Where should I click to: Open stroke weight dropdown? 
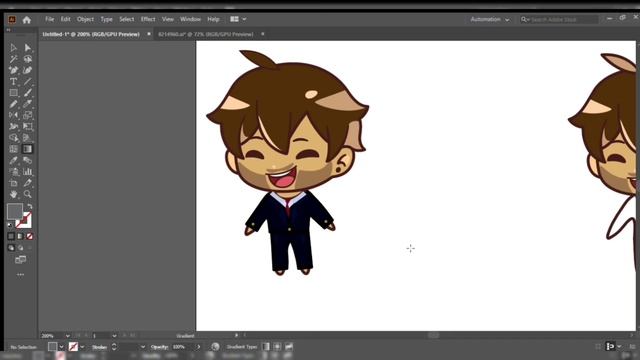(142, 347)
